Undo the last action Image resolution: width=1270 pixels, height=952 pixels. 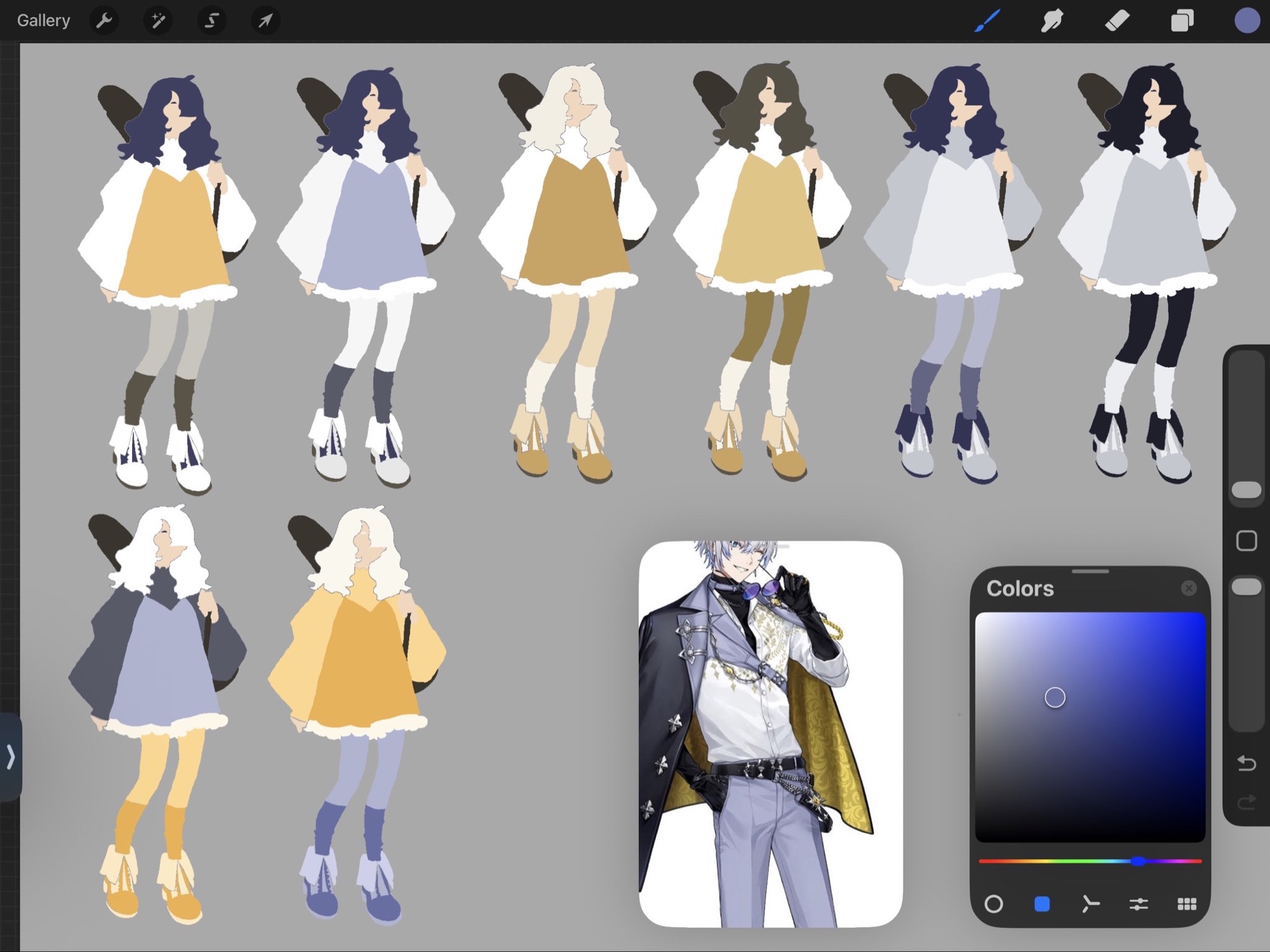pos(1247,763)
